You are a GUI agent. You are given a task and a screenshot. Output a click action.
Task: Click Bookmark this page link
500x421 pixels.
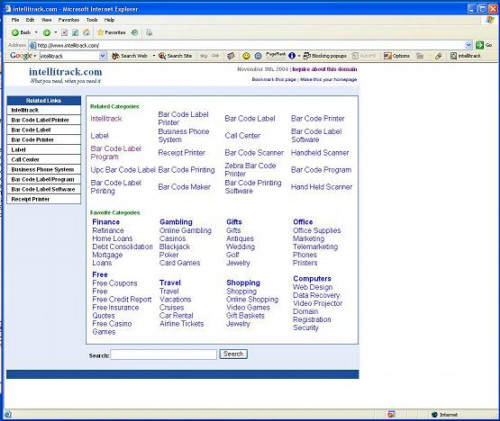(x=274, y=79)
